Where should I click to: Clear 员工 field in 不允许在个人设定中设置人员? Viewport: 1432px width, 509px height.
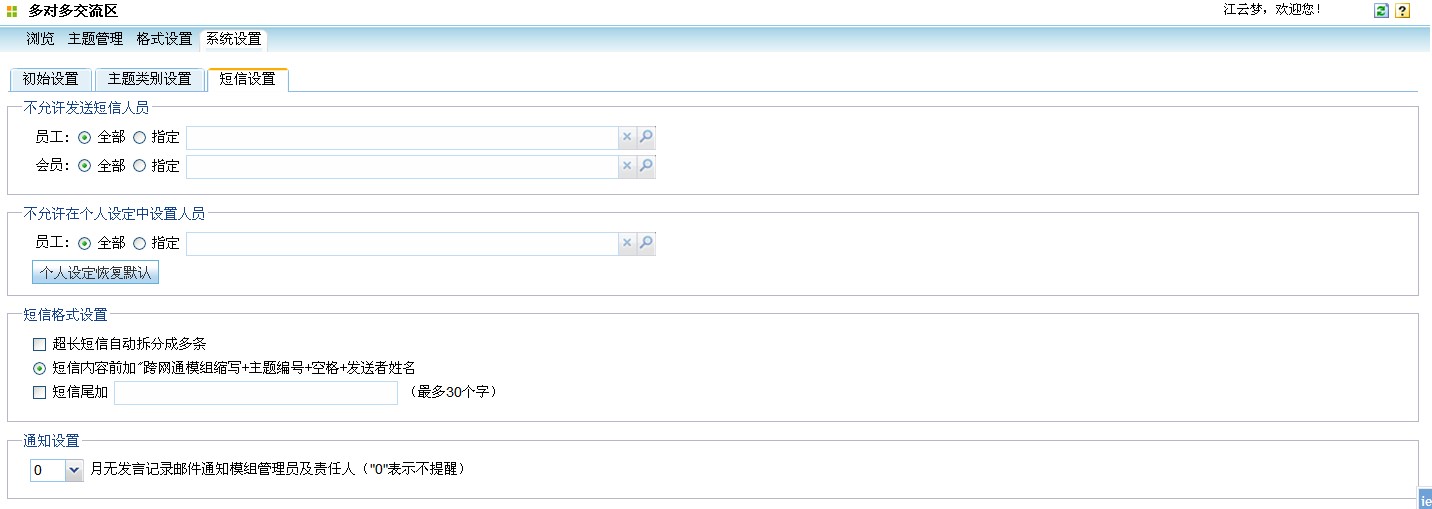[627, 243]
